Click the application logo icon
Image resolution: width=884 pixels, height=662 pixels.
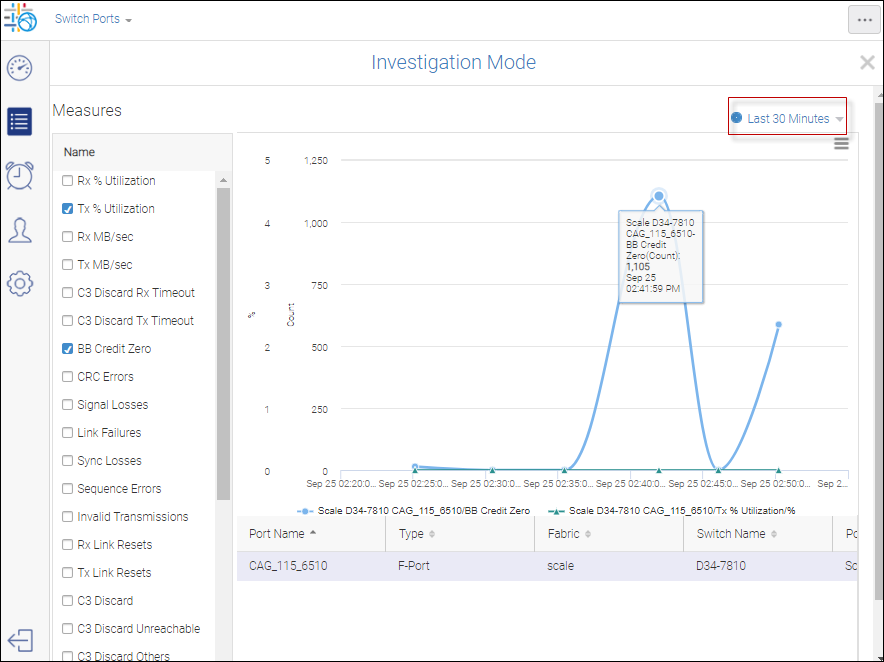20,18
